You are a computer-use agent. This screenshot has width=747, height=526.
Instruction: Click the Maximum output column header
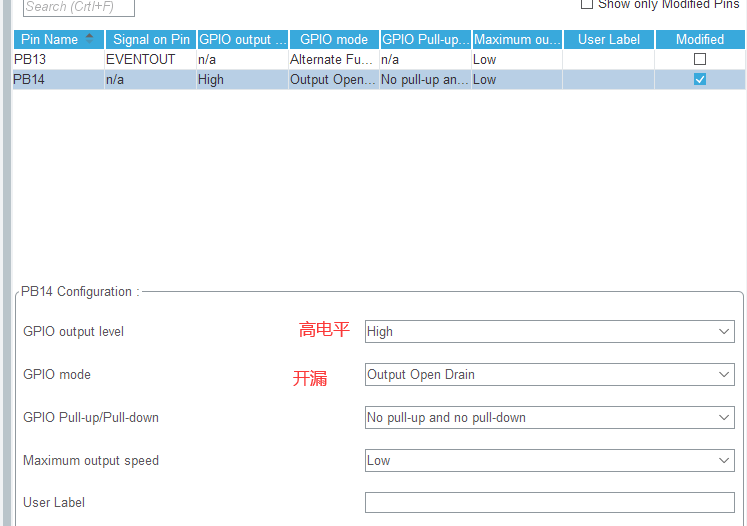click(x=517, y=39)
